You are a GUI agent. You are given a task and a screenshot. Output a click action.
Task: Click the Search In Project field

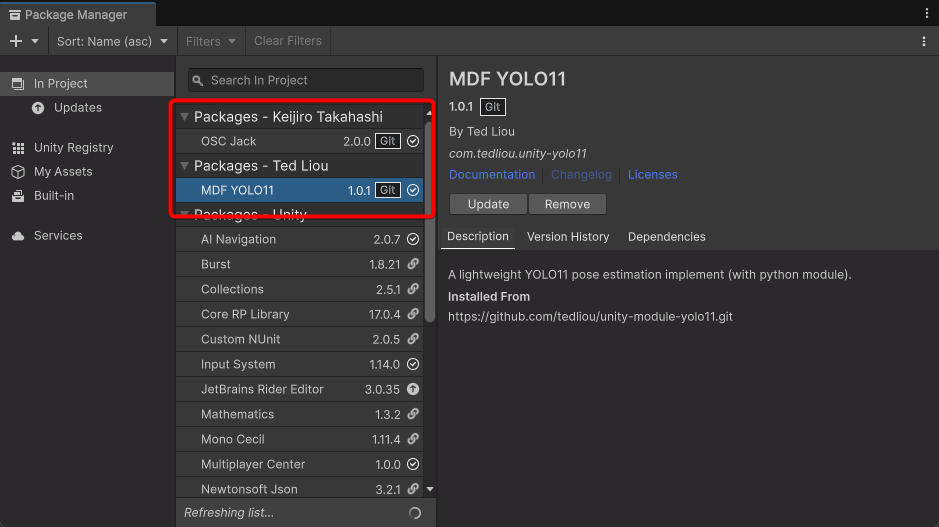[x=306, y=80]
